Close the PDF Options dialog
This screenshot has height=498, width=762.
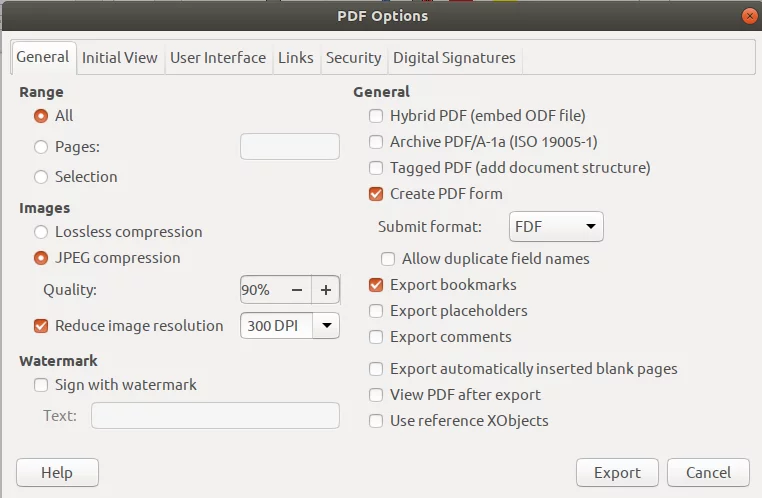coord(749,16)
